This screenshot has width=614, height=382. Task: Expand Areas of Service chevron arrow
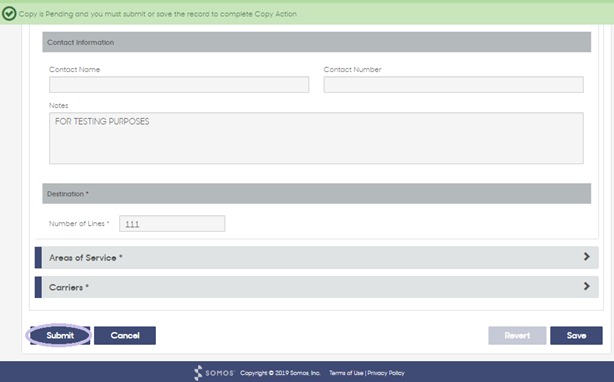point(586,257)
